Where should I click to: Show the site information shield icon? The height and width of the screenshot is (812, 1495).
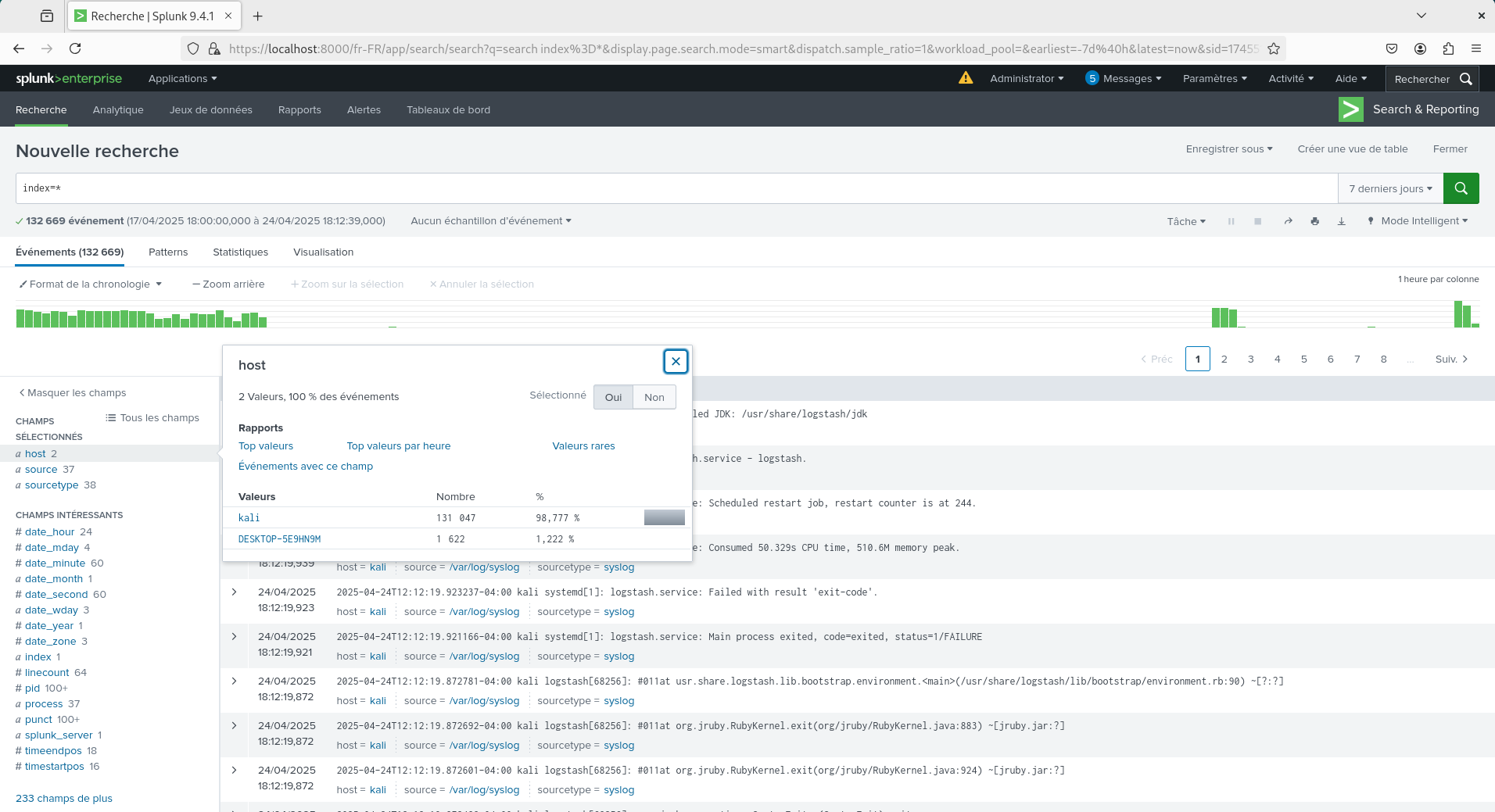click(x=193, y=48)
